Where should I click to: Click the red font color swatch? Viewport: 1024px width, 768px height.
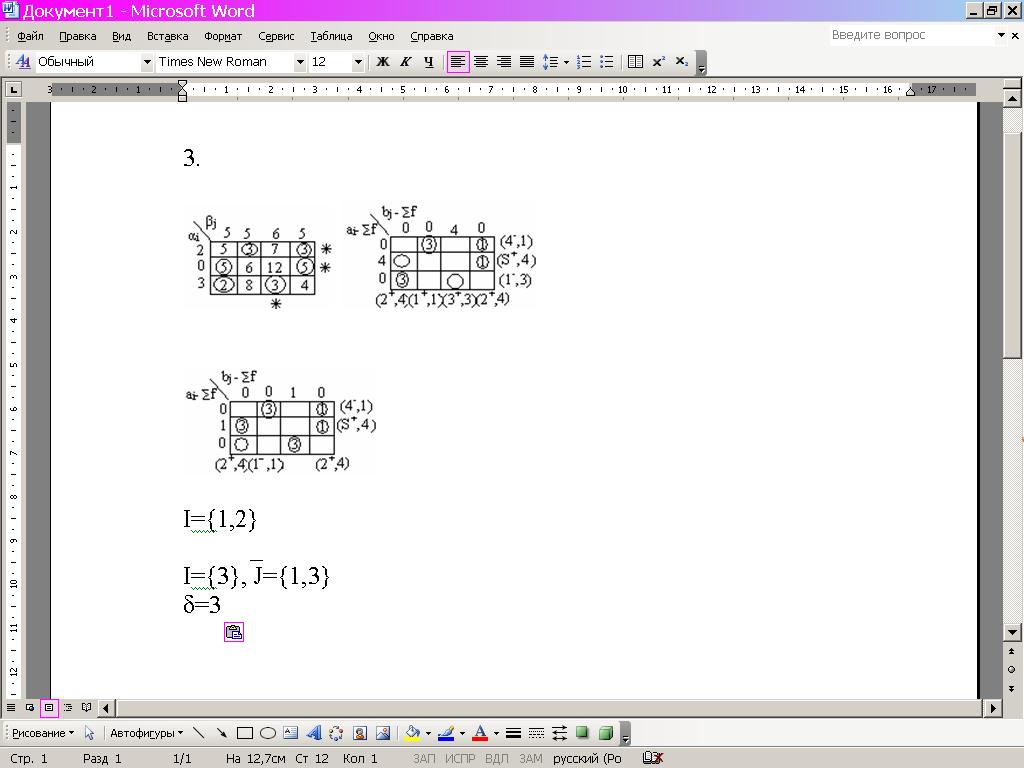click(480, 733)
